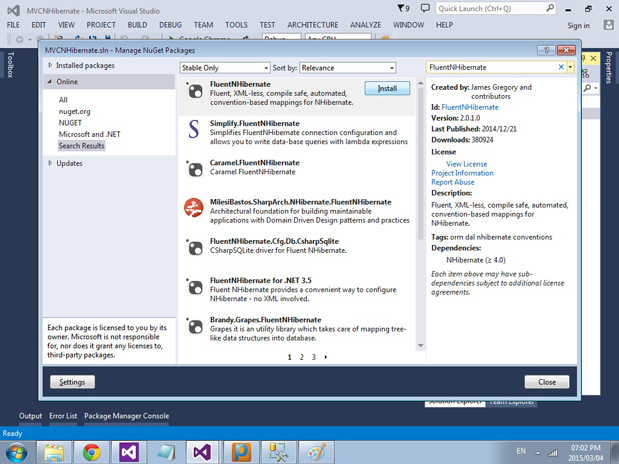Viewport: 619px width, 464px height.
Task: Open File Explorer from the taskbar
Action: click(54, 453)
